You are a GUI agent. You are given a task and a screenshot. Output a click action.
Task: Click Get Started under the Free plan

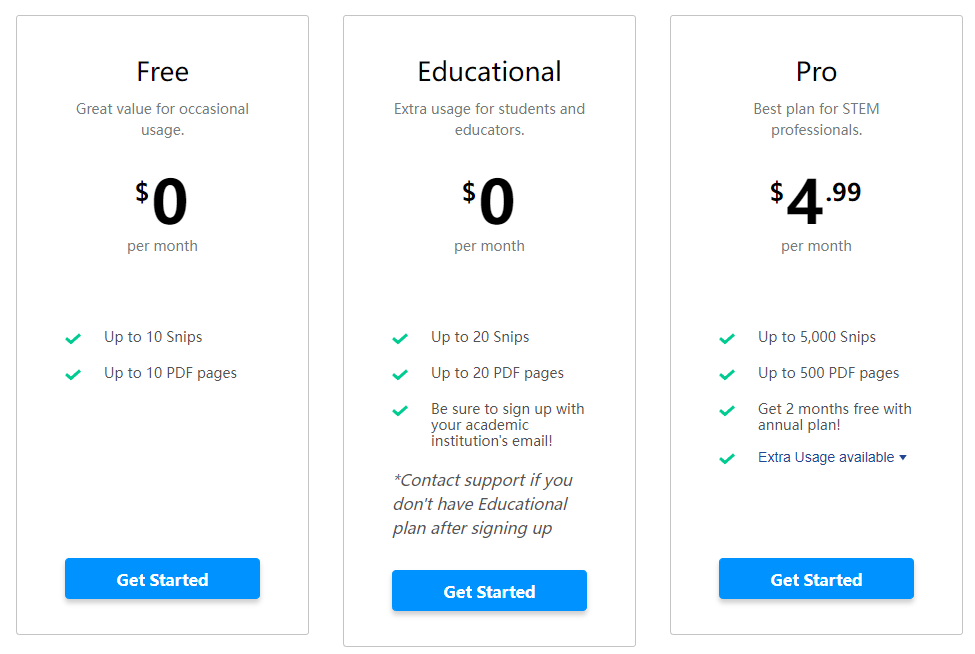162,579
